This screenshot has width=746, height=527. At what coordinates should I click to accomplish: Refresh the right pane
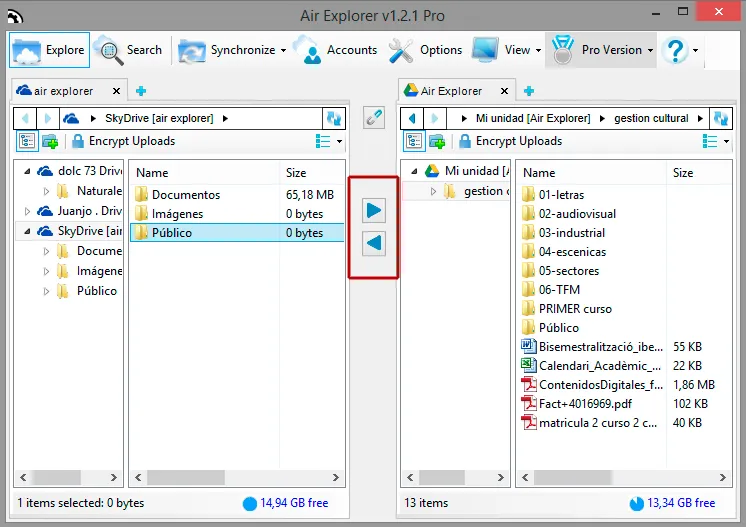[721, 118]
